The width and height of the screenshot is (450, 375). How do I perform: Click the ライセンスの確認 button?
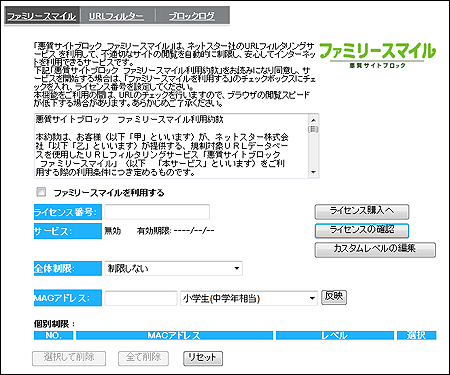(x=362, y=230)
